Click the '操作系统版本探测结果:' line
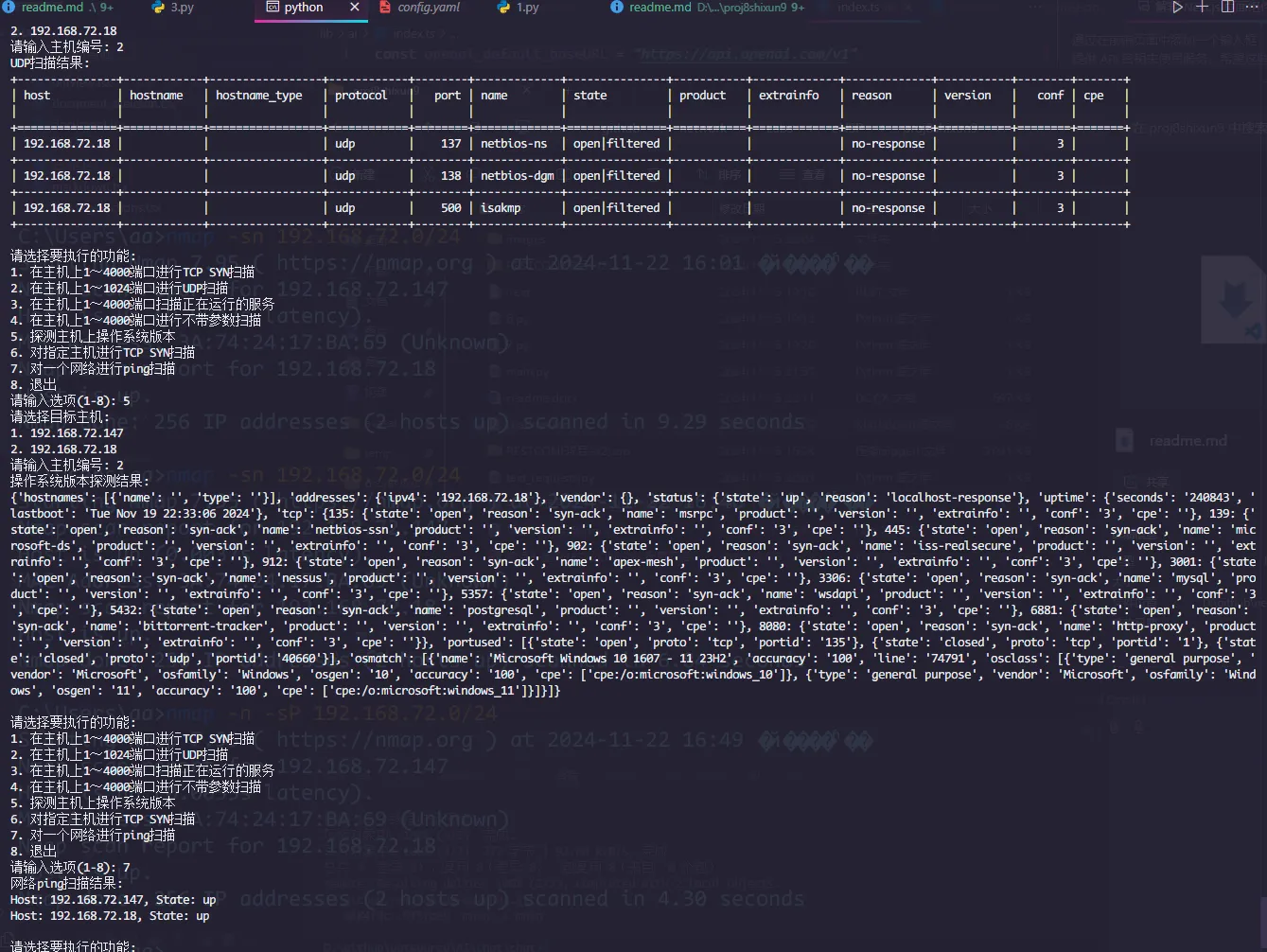This screenshot has height=952, width=1267. [80, 482]
